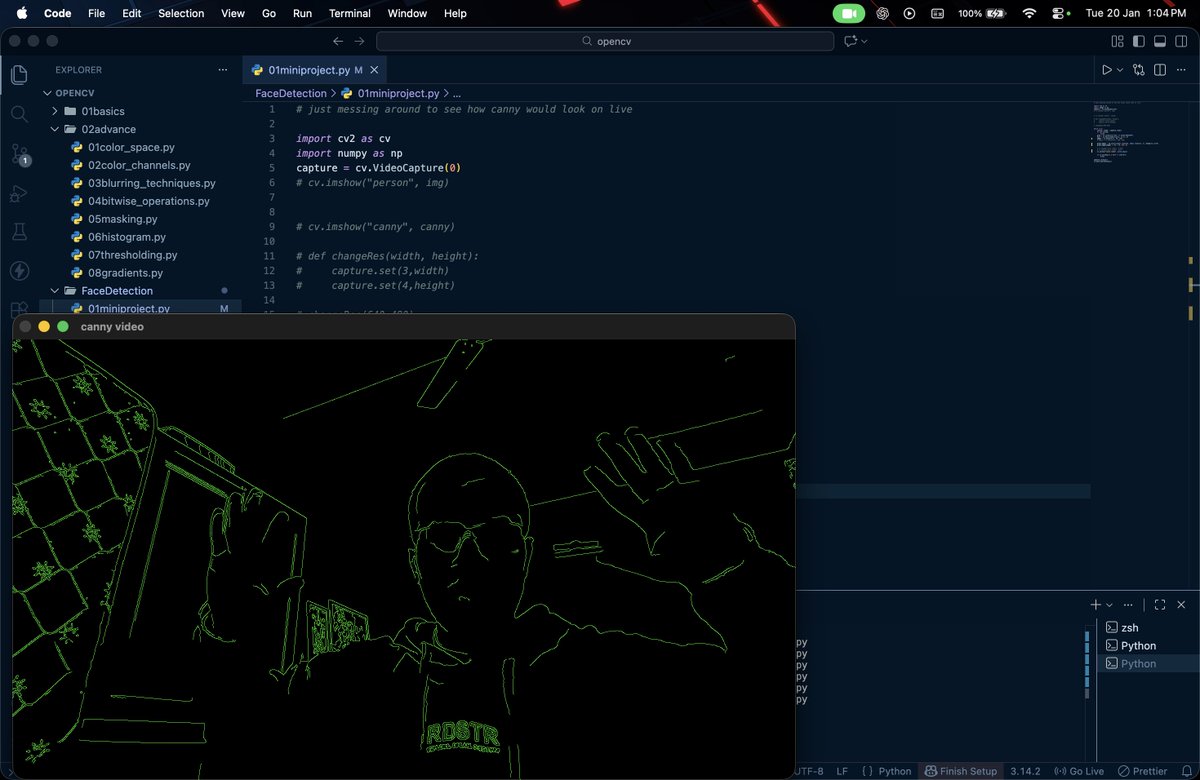Open 02color_channels.py in Explorer
The width and height of the screenshot is (1200, 780).
[x=138, y=165]
